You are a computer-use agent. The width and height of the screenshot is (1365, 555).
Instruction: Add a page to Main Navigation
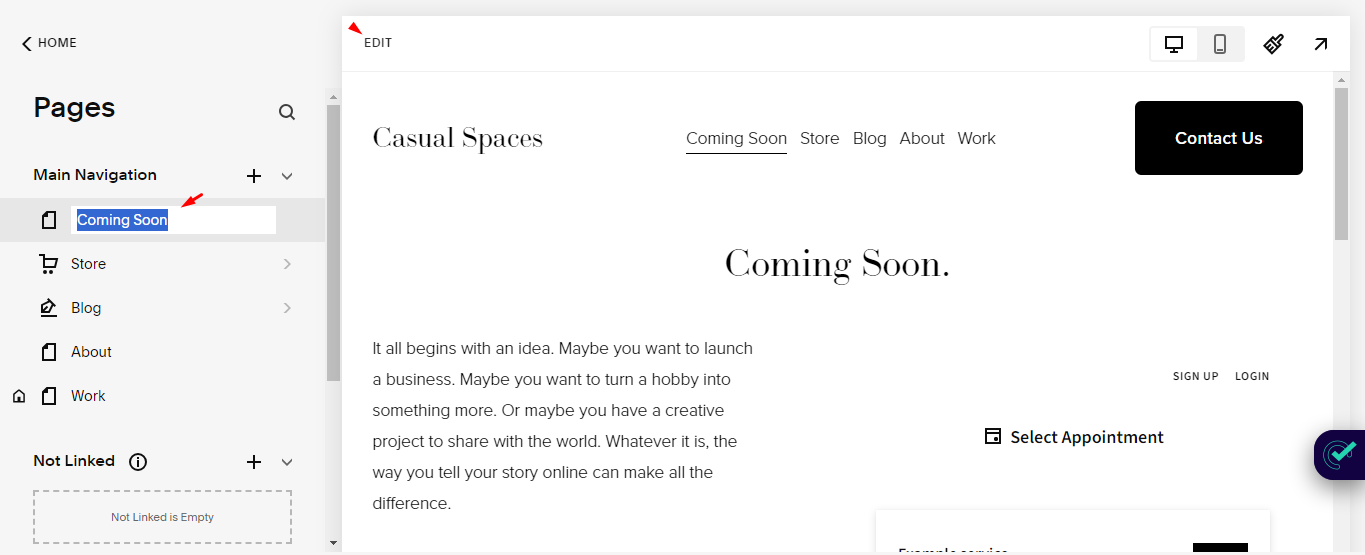coord(254,176)
